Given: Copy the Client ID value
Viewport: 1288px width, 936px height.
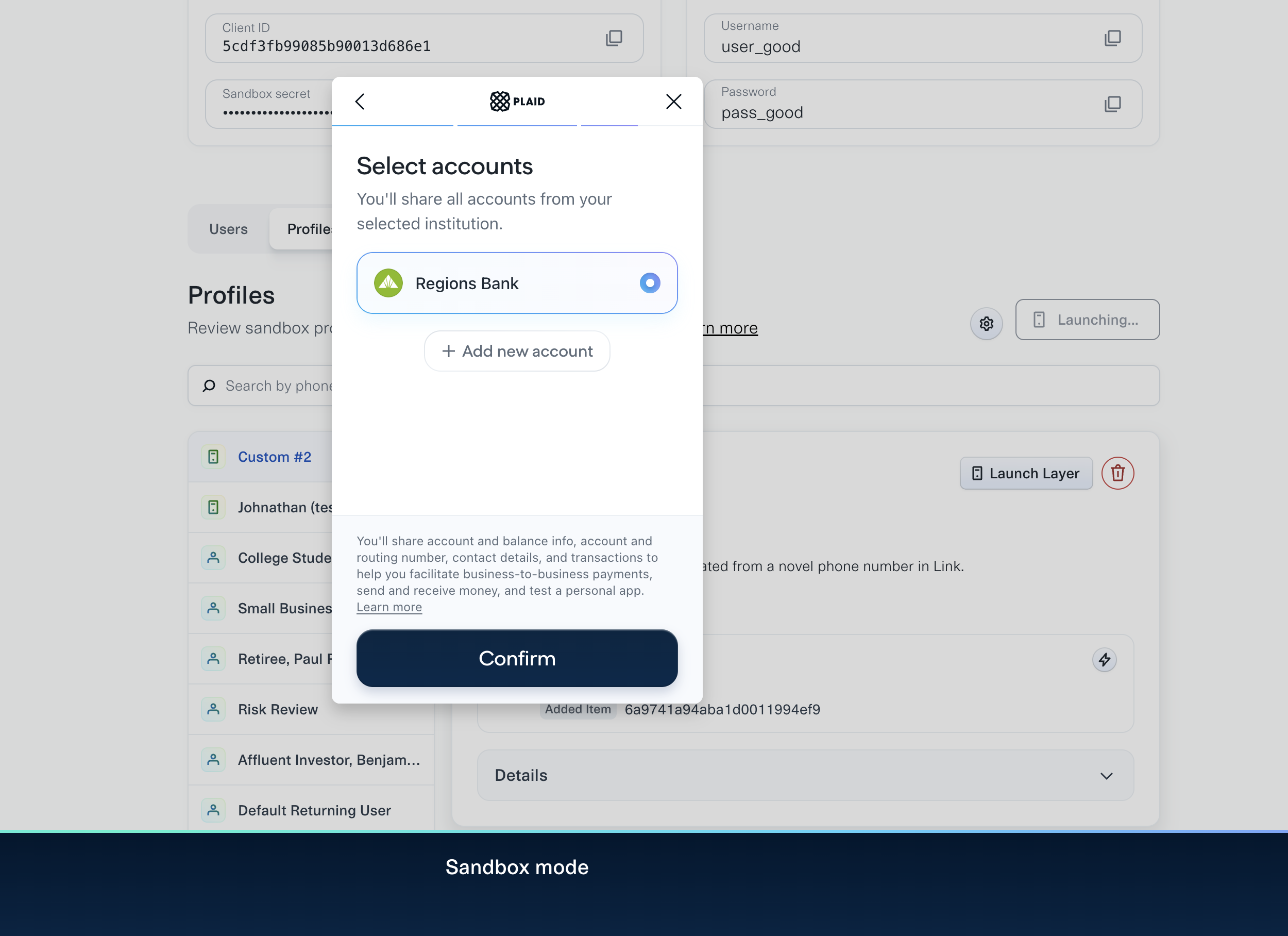Looking at the screenshot, I should click(614, 38).
